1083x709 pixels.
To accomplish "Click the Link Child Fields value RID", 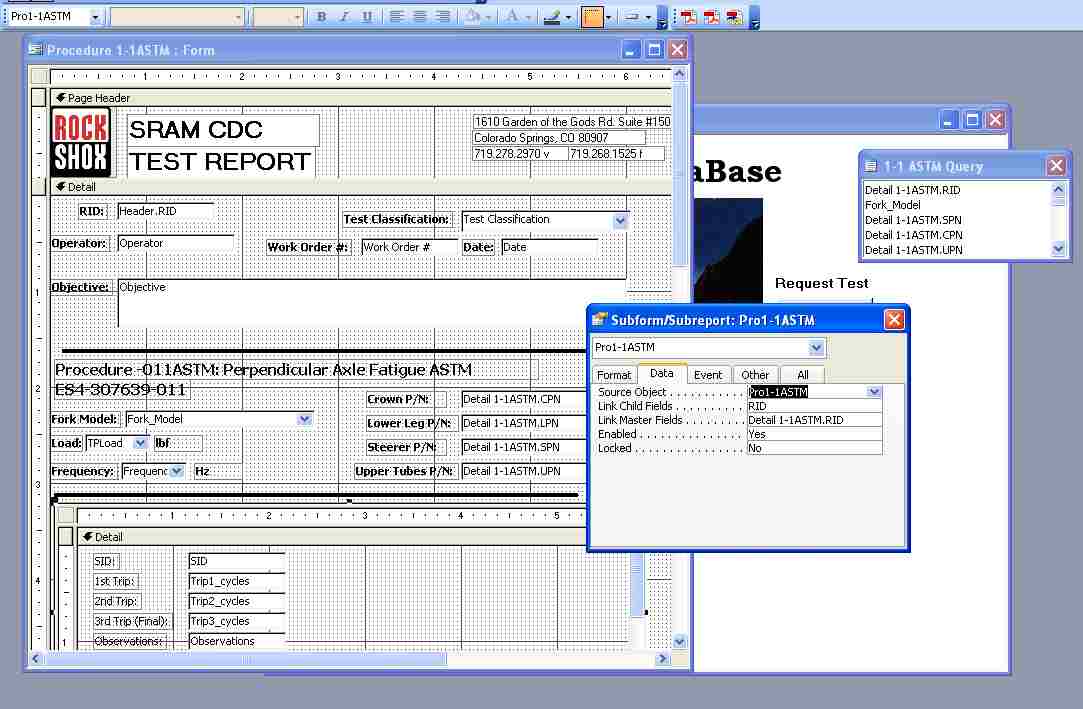I will 814,406.
